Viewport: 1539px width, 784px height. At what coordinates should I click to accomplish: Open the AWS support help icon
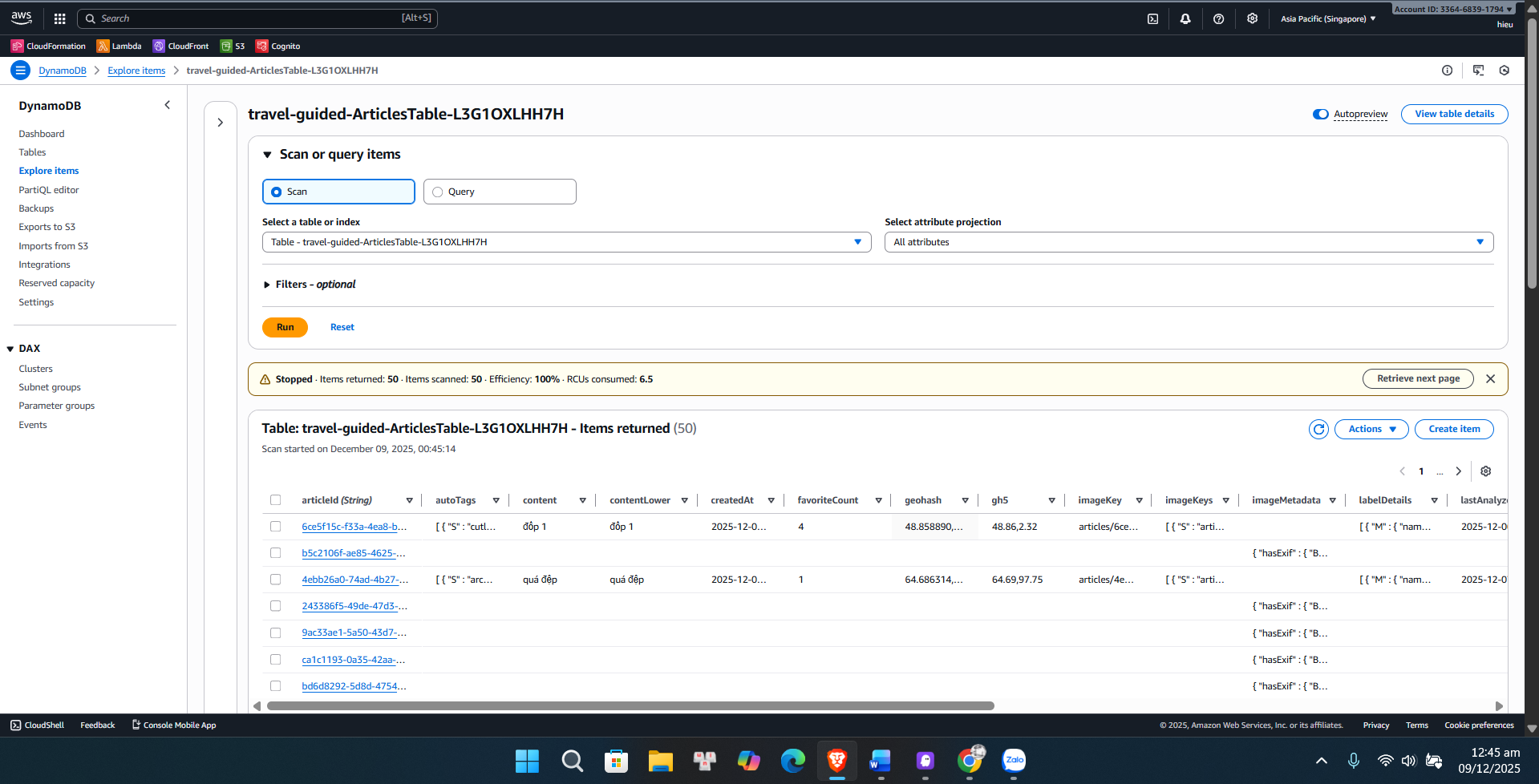pyautogui.click(x=1218, y=18)
